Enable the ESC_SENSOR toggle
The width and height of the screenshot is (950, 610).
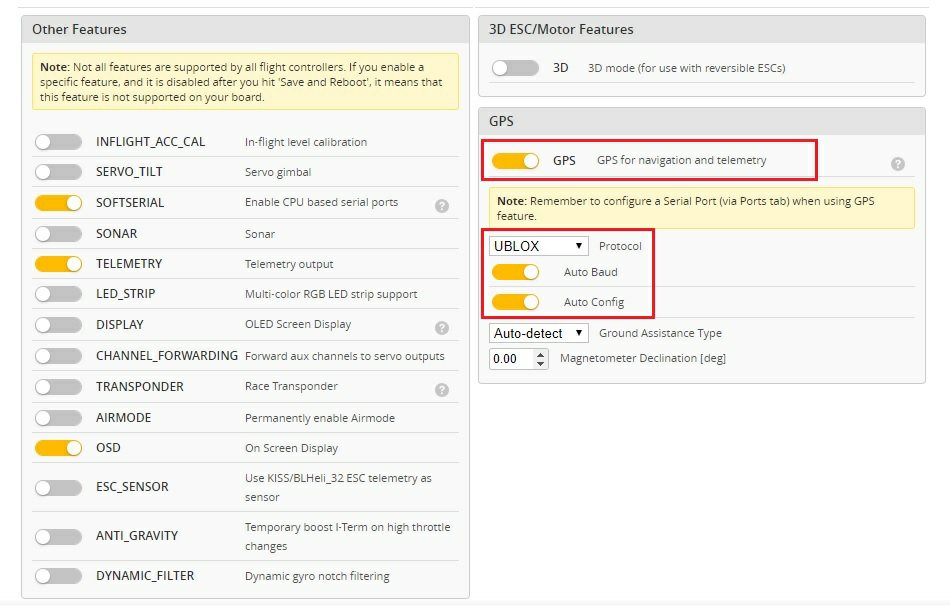pyautogui.click(x=58, y=487)
